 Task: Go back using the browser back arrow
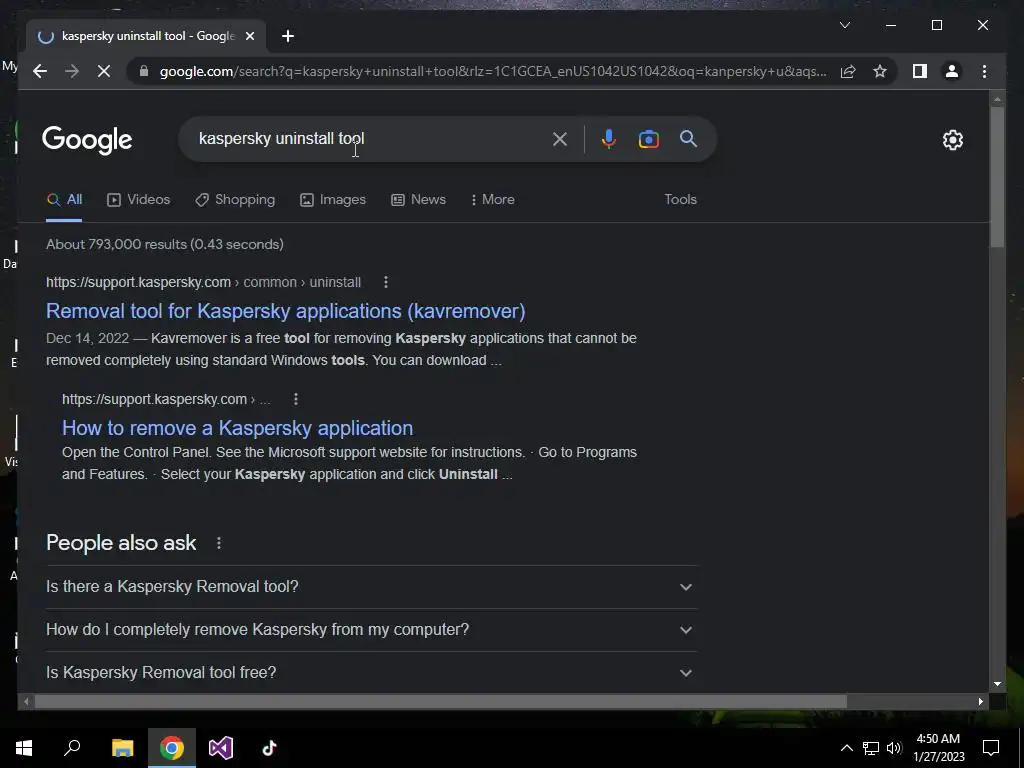tap(40, 71)
